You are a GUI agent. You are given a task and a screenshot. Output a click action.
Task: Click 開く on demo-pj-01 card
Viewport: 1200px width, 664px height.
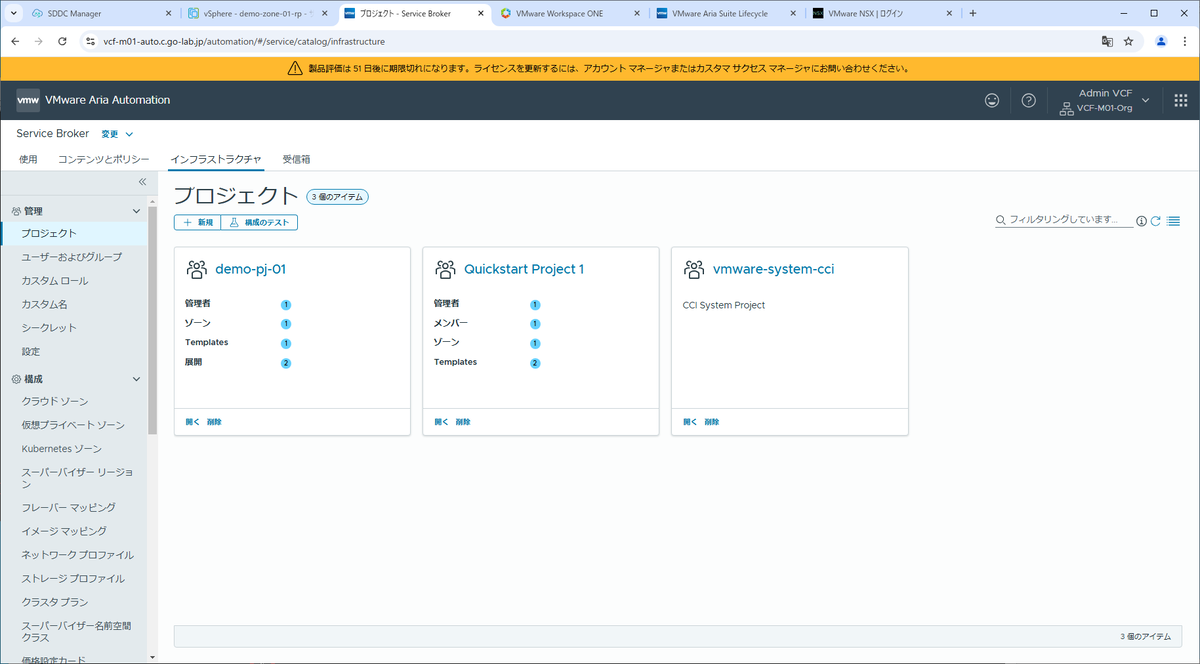(192, 422)
